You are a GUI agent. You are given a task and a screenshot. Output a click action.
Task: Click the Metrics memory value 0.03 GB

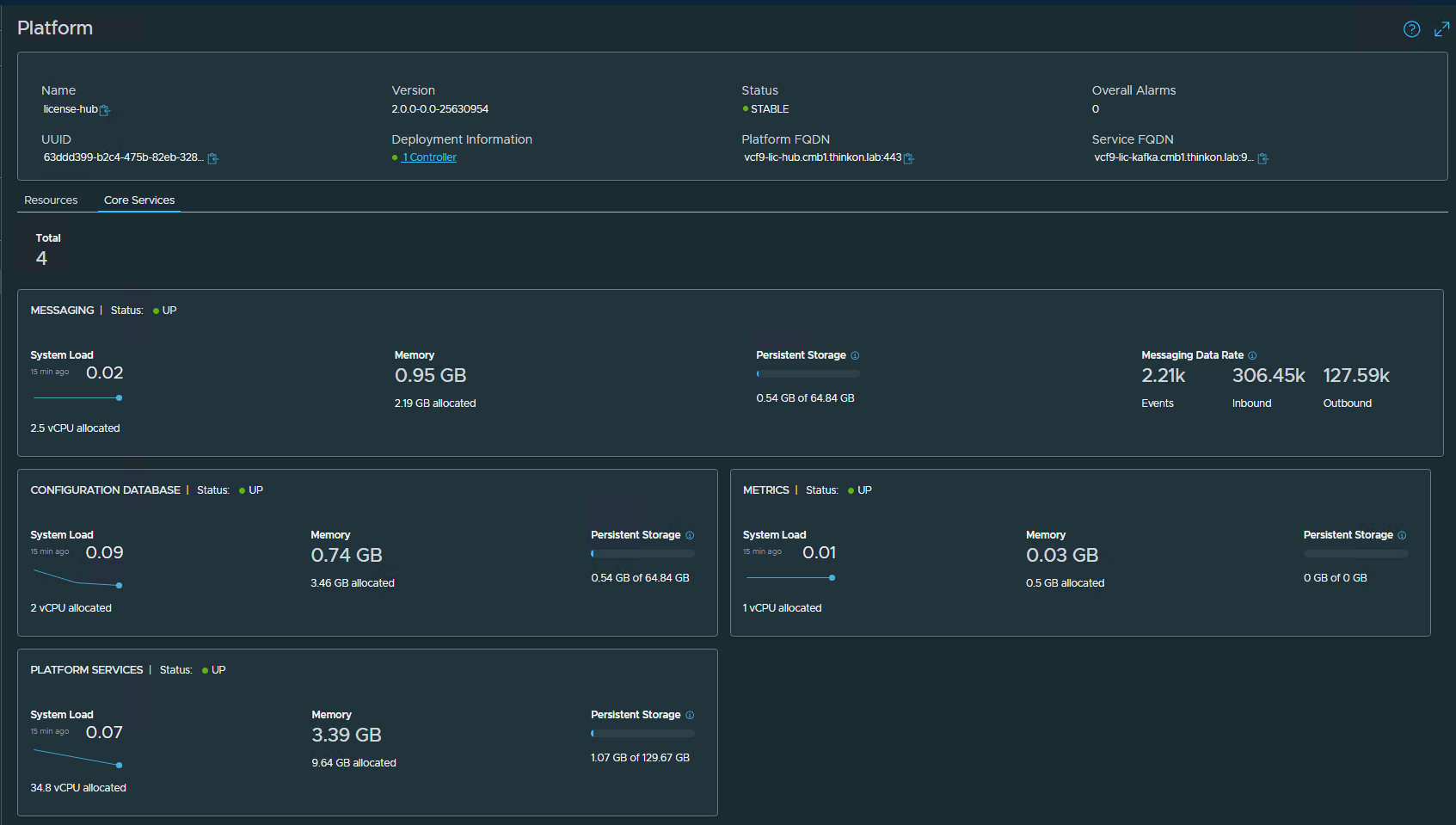pos(1062,555)
